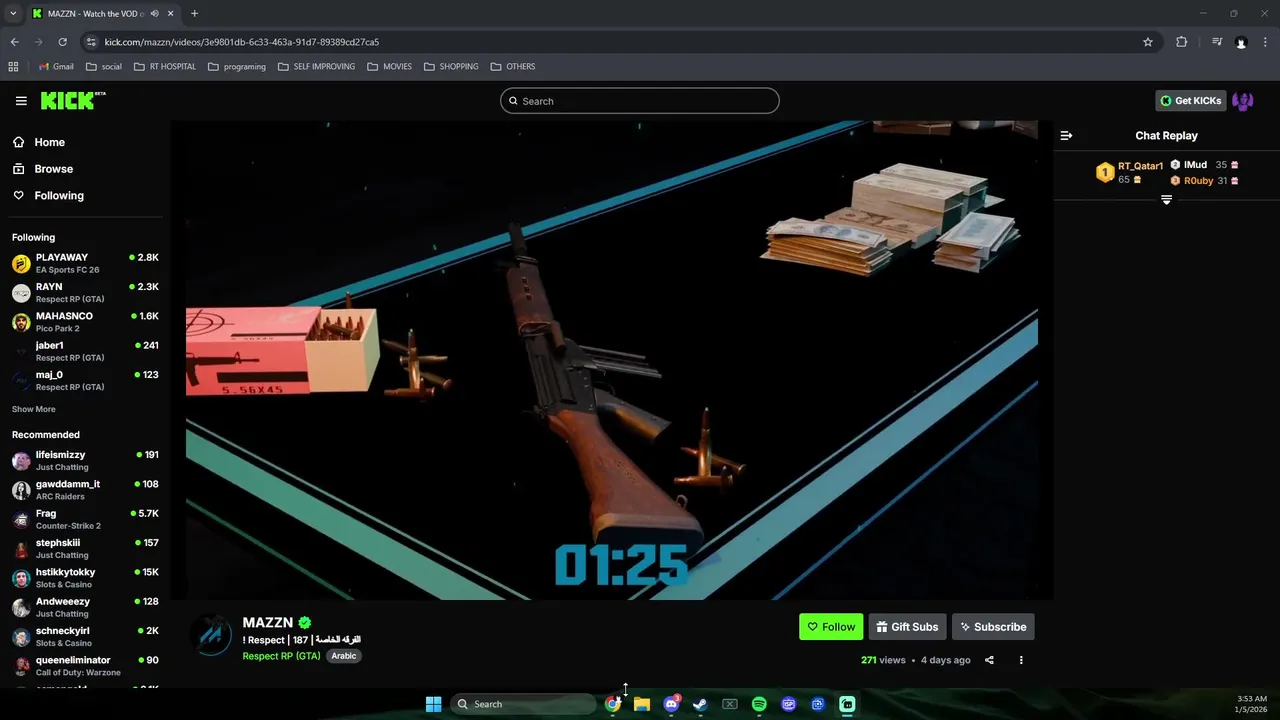Open Andweeezy recommended channel avatar
The height and width of the screenshot is (720, 1280).
[x=21, y=607]
